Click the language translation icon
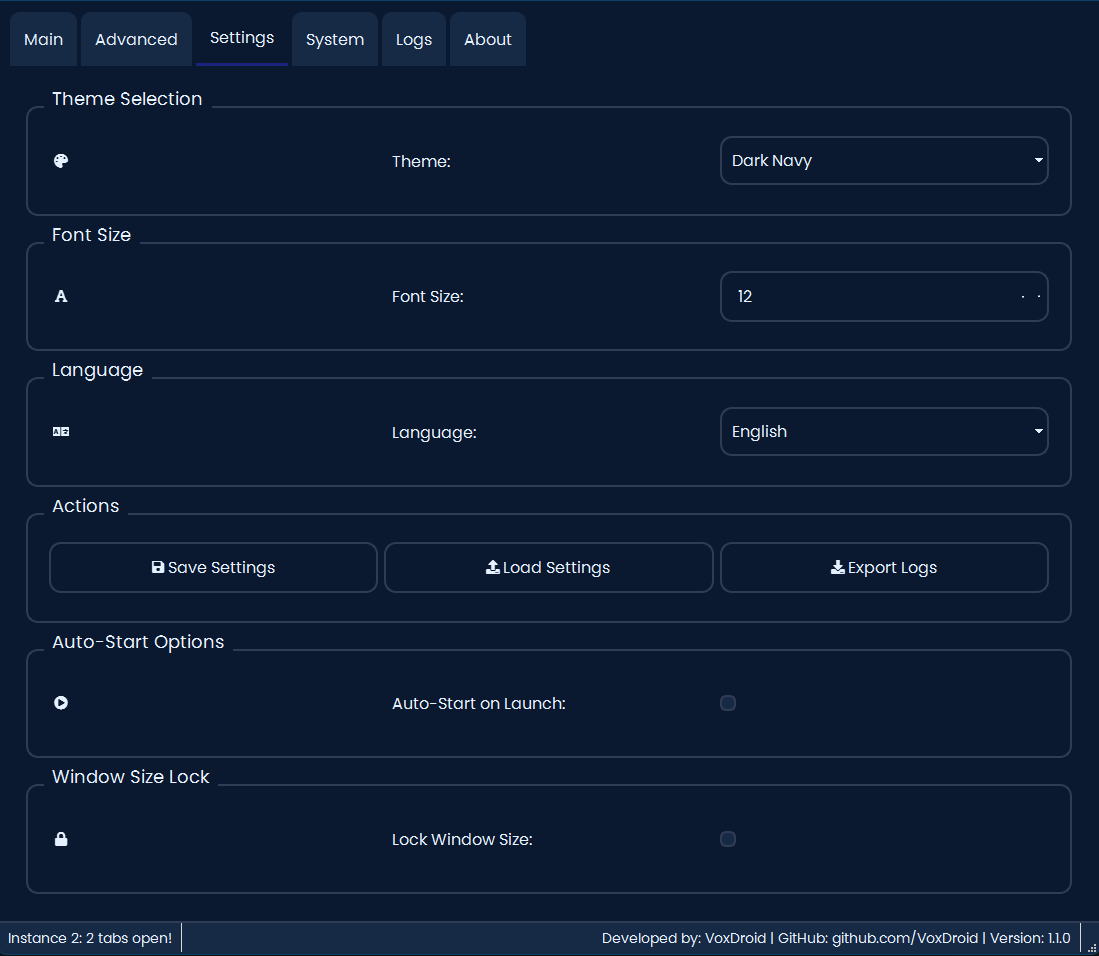Image resolution: width=1099 pixels, height=956 pixels. coord(61,431)
